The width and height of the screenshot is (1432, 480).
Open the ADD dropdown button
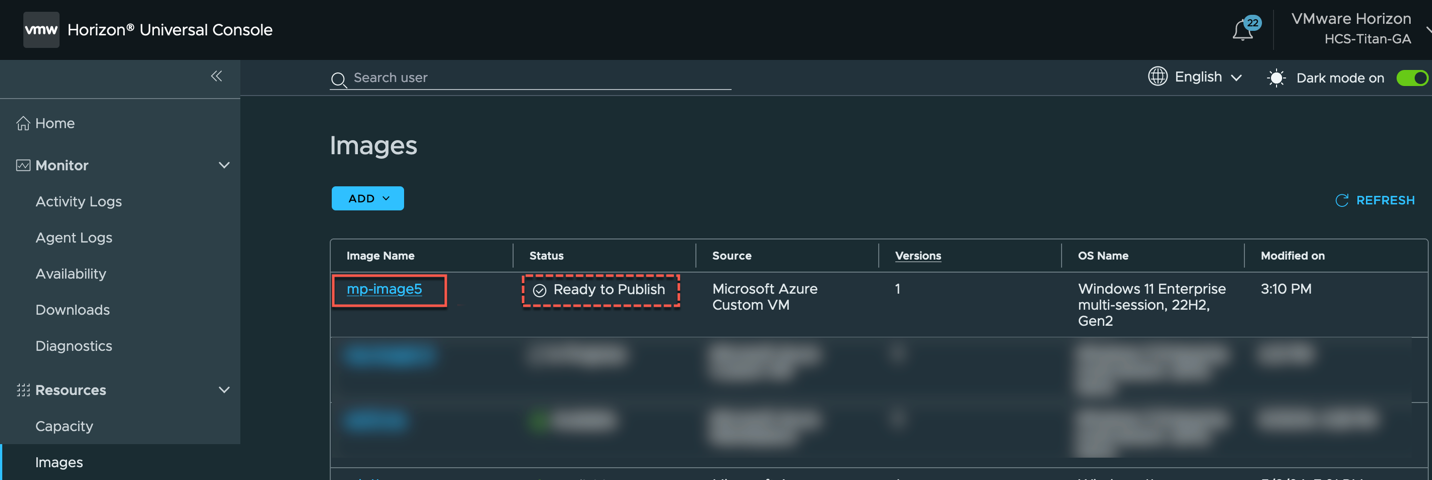tap(368, 198)
